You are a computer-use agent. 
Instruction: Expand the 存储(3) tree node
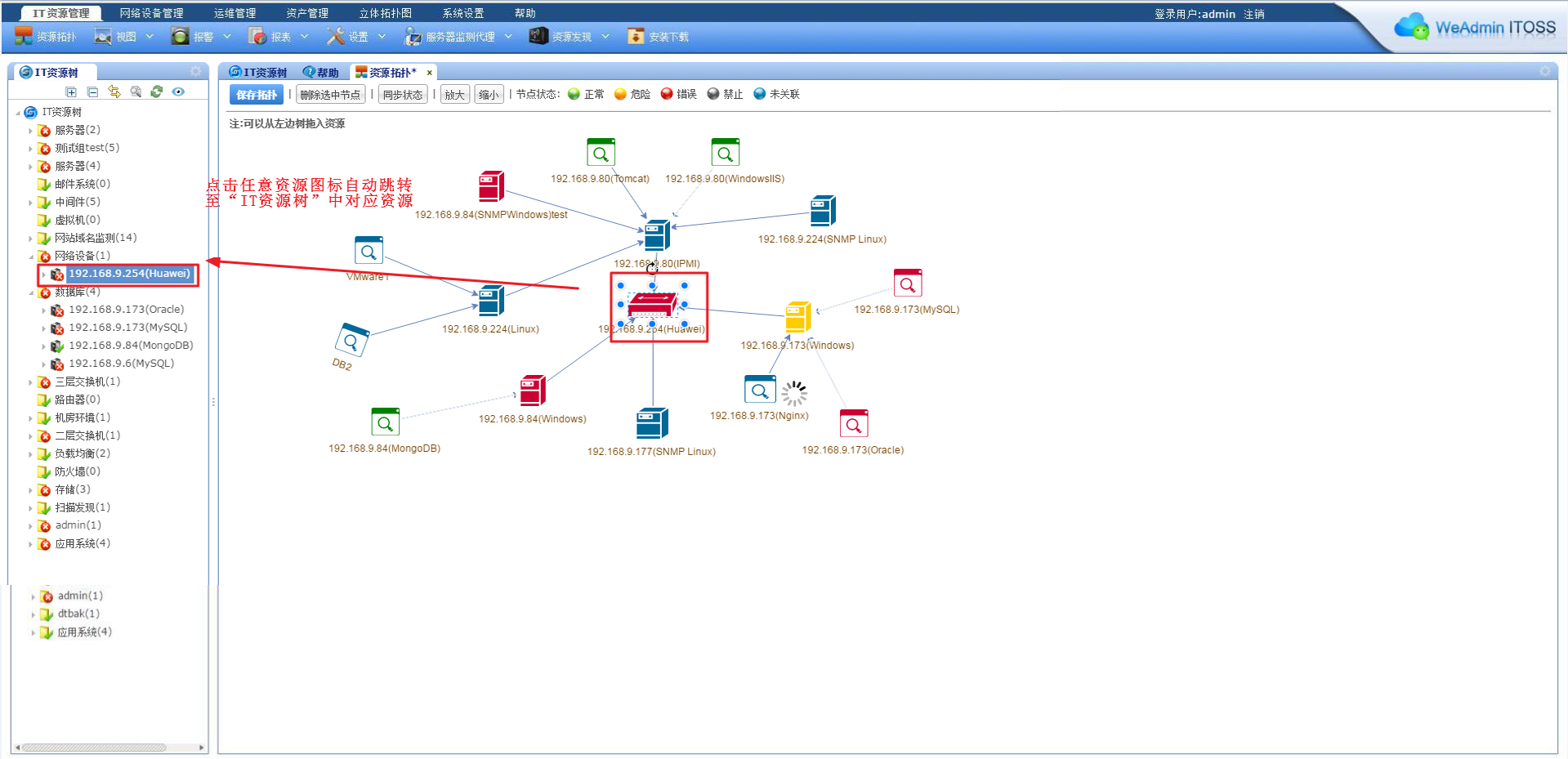coord(31,490)
